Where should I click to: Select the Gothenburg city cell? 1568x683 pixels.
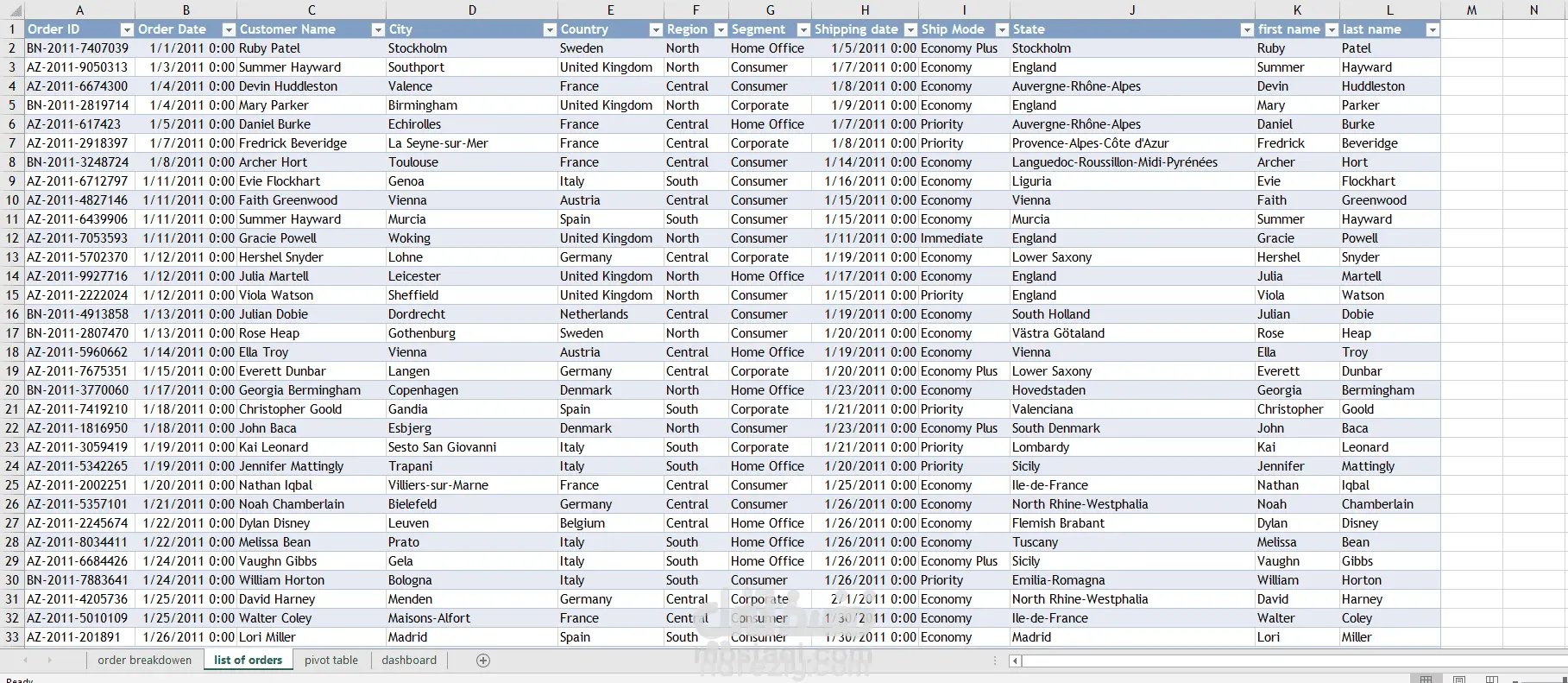(x=472, y=333)
